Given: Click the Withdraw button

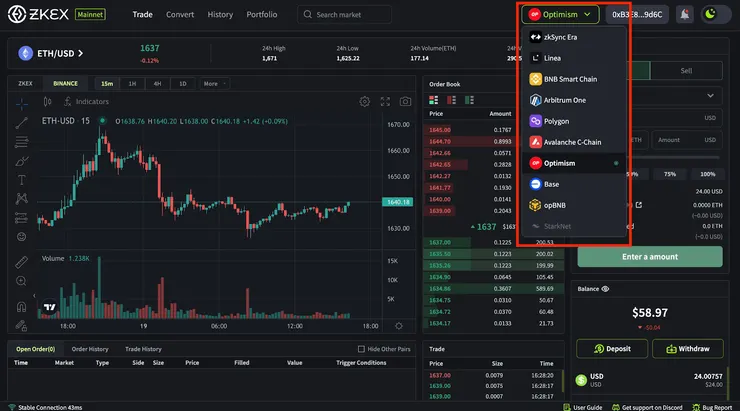Looking at the screenshot, I should [688, 349].
